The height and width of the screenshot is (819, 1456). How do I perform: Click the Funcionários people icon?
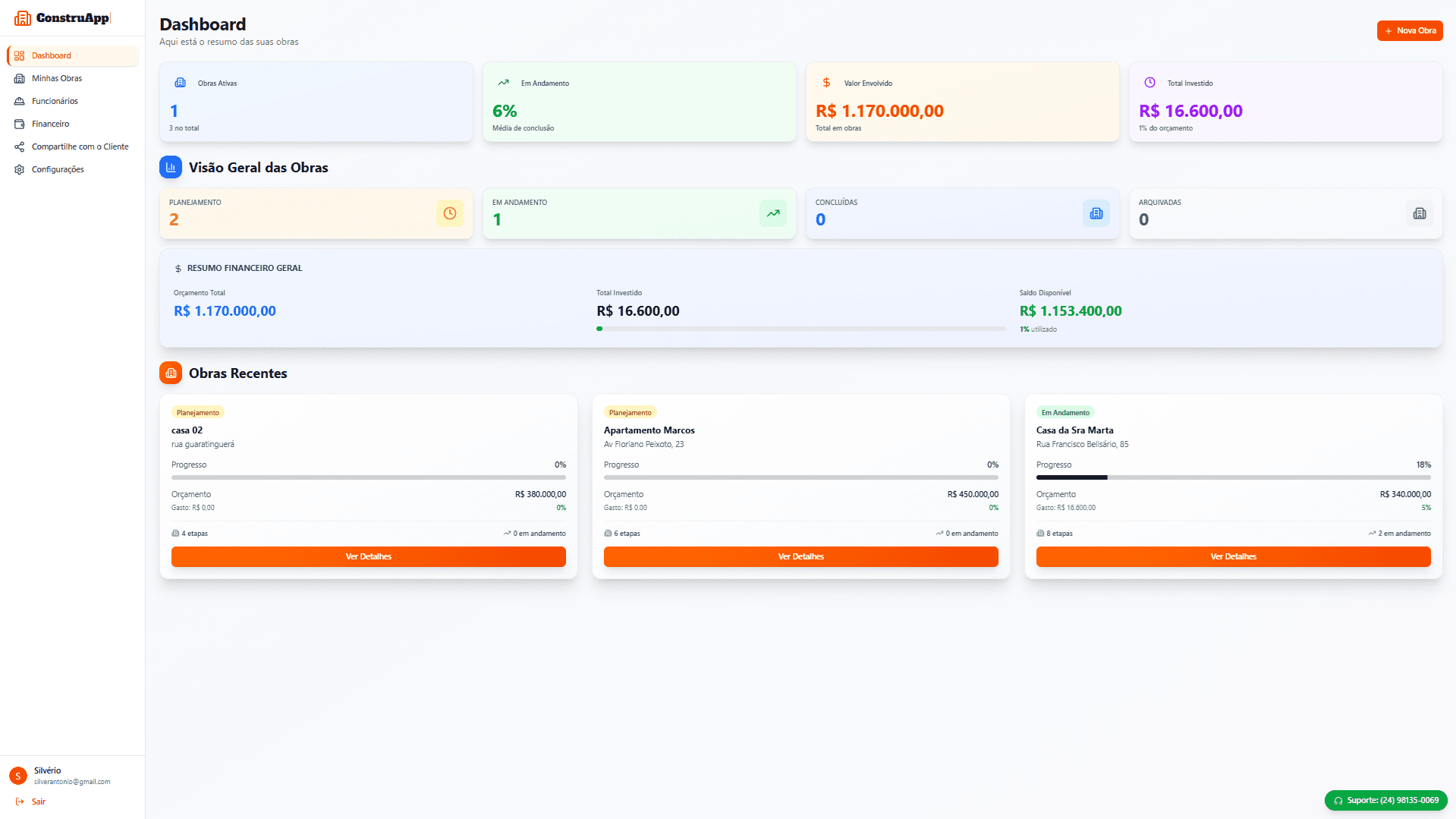[x=20, y=101]
